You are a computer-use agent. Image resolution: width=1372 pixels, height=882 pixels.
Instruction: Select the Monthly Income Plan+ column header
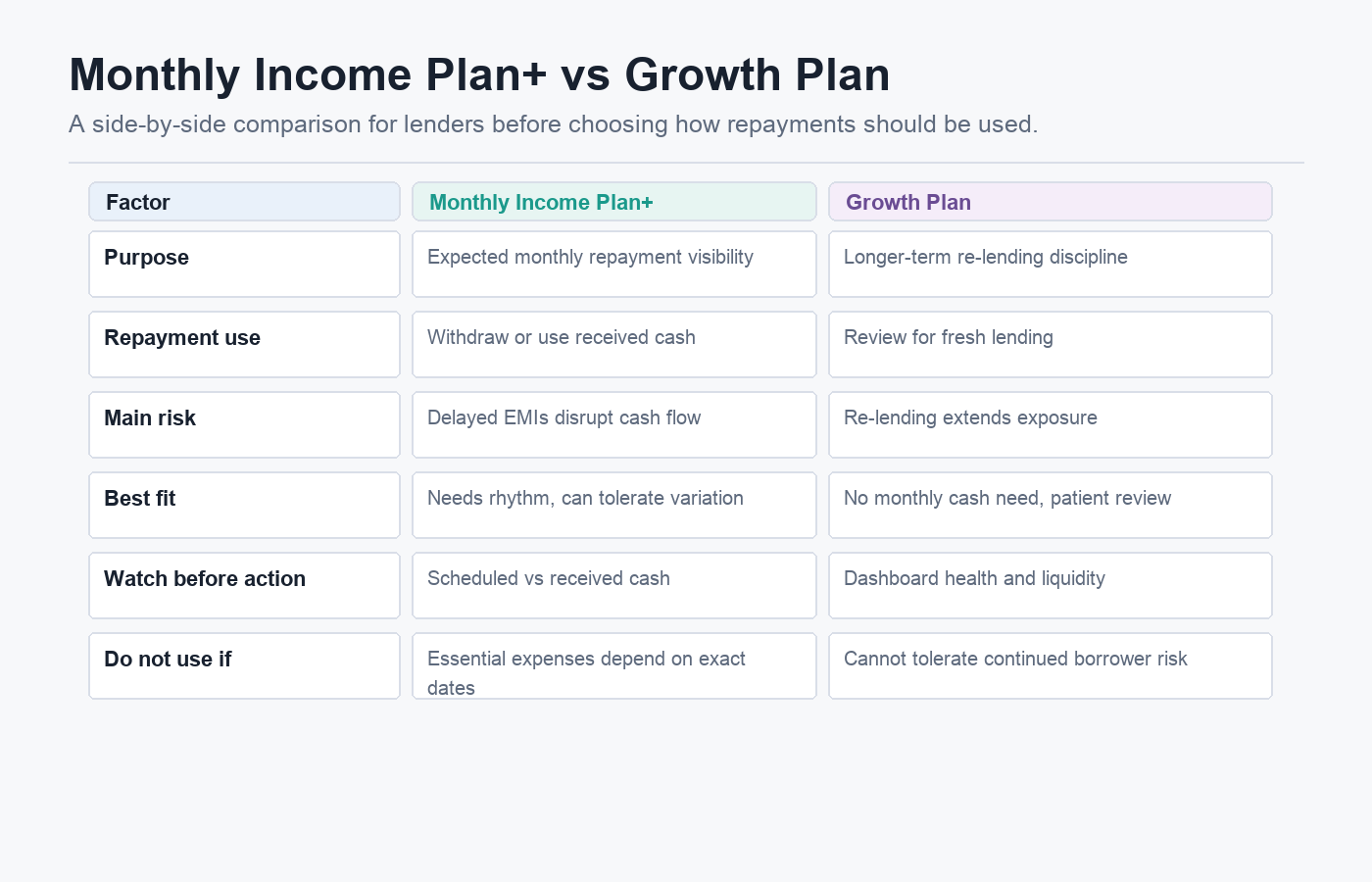pyautogui.click(x=614, y=202)
